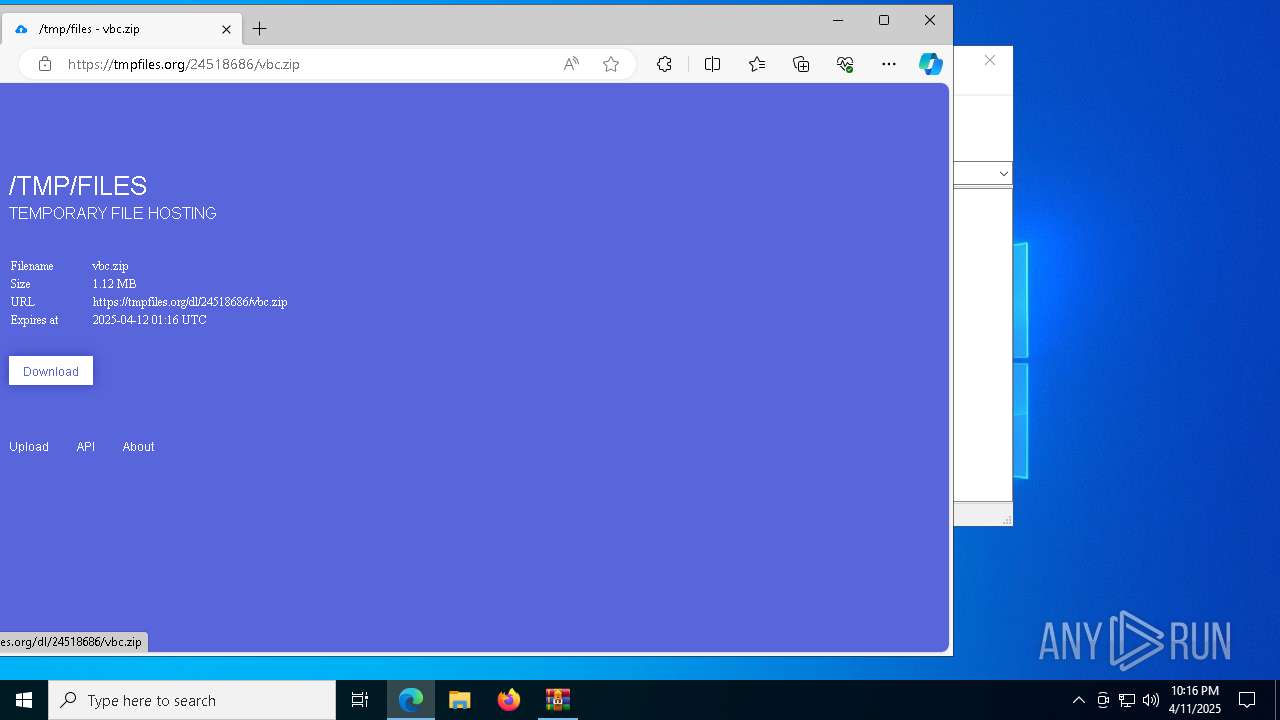The width and height of the screenshot is (1280, 720).
Task: Minimize the Edge browser window
Action: tap(838, 20)
